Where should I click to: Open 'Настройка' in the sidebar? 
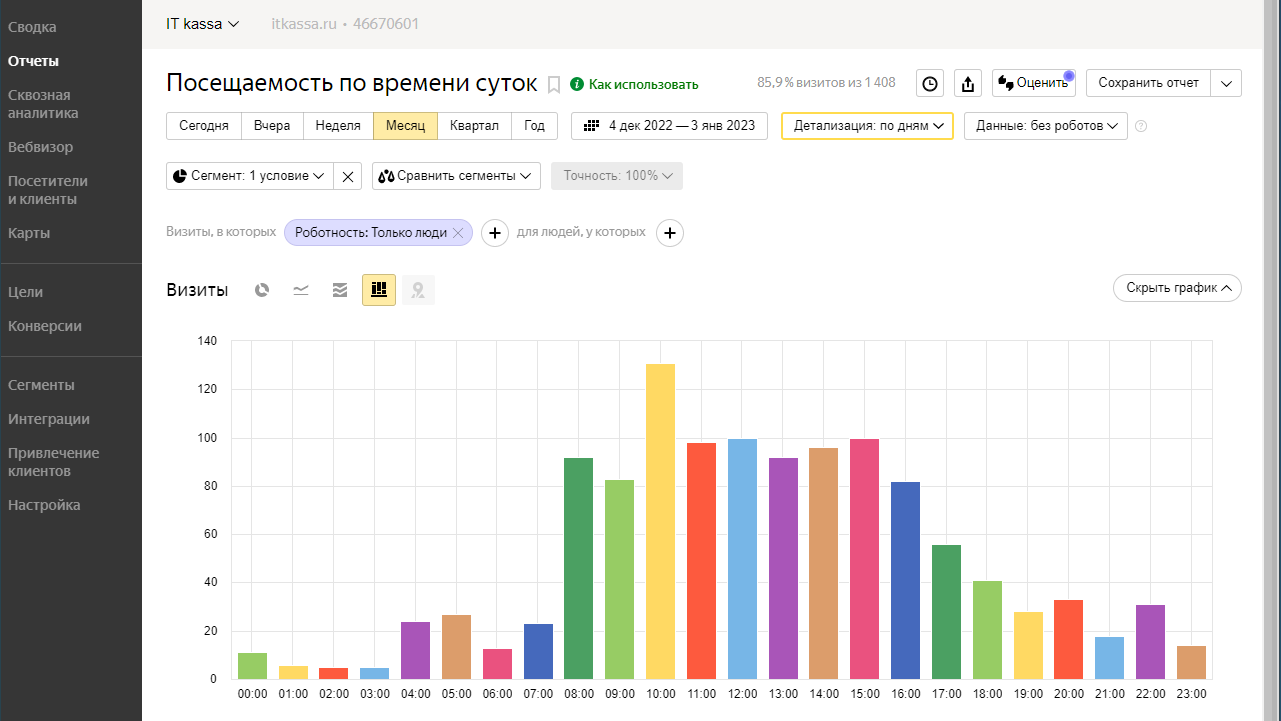[44, 505]
